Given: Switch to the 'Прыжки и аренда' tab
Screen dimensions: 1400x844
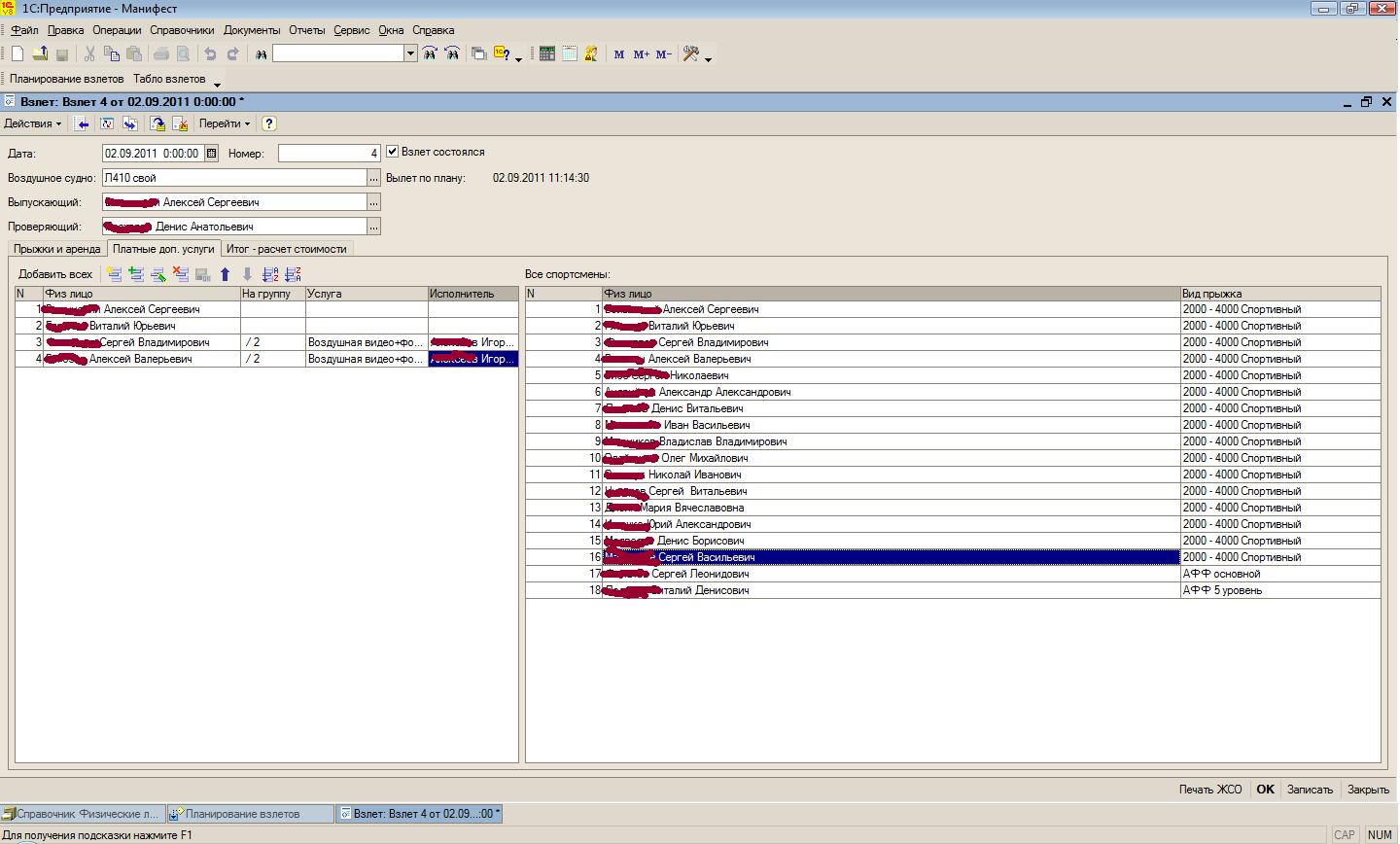Looking at the screenshot, I should click(57, 249).
